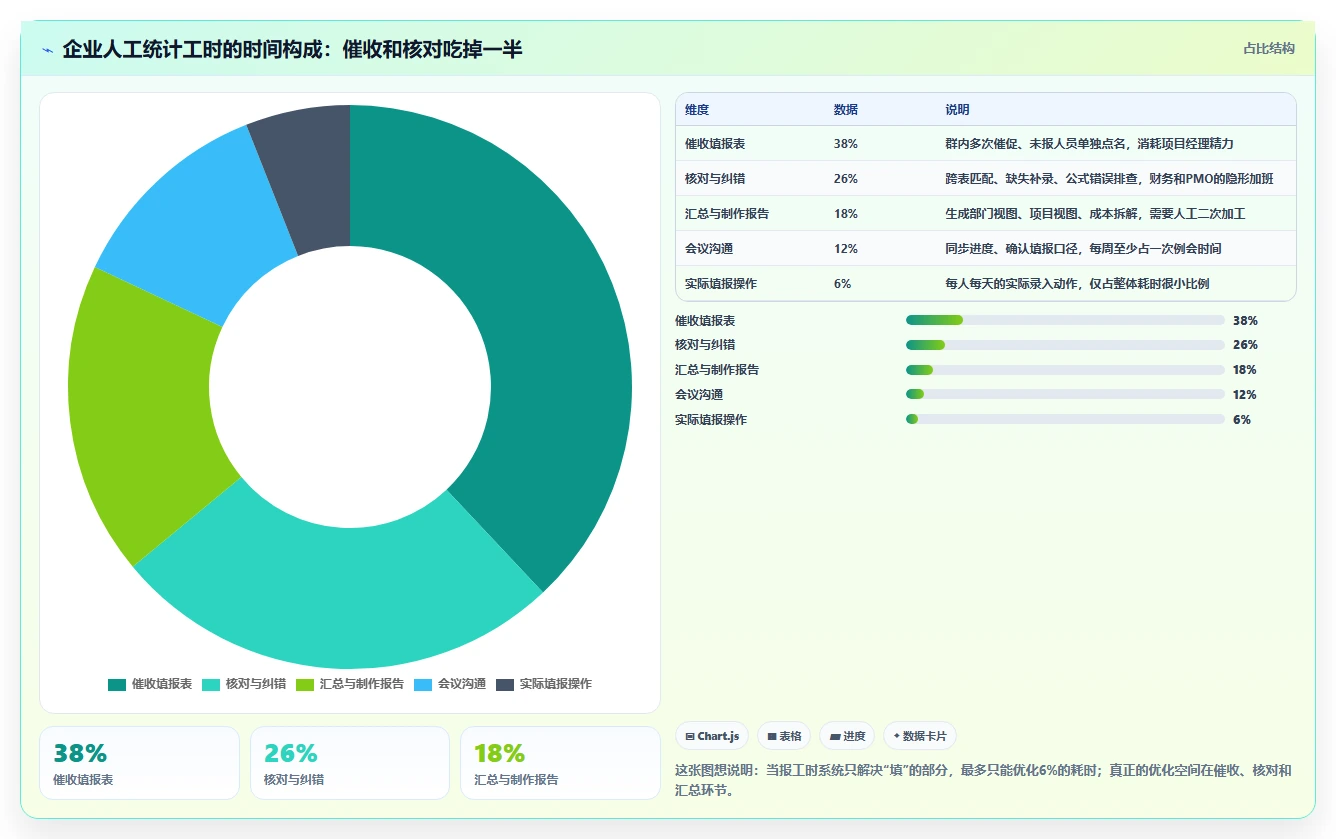Click the 38% value in the table
The image size is (1336, 839).
click(x=845, y=144)
